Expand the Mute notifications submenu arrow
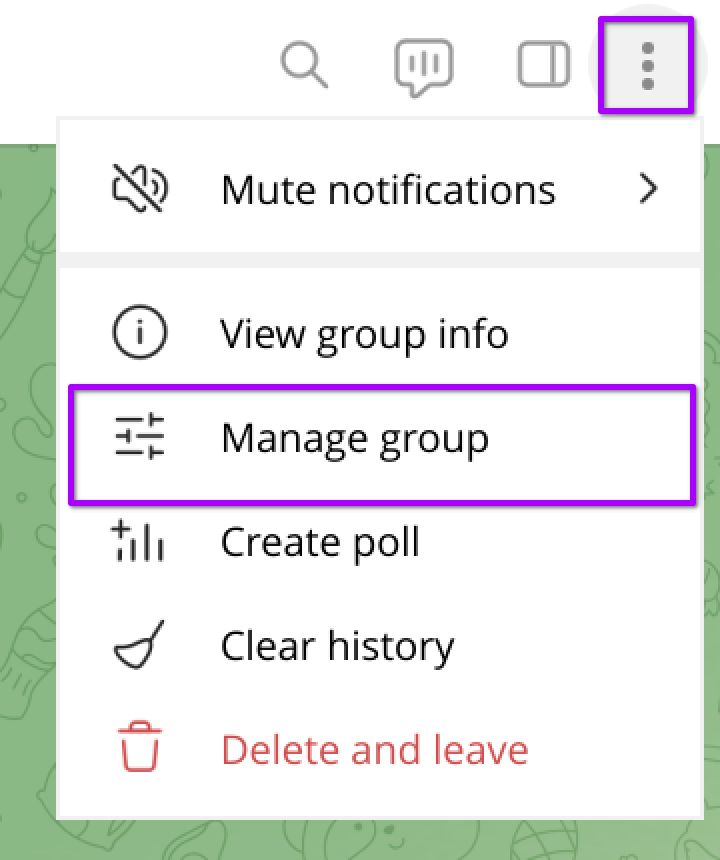 pyautogui.click(x=649, y=189)
